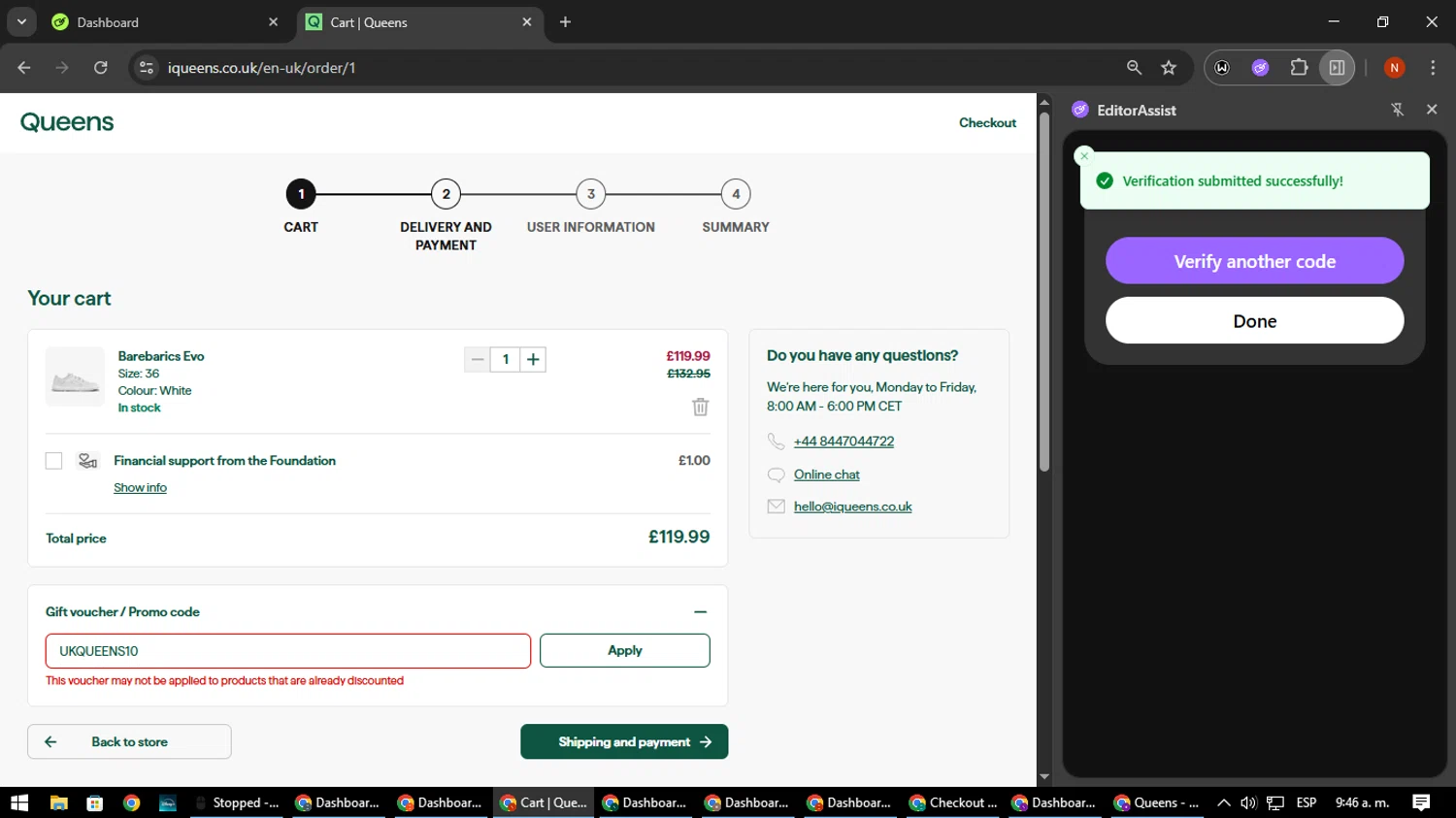Open Chrome from the taskbar pinned icon
The width and height of the screenshot is (1456, 818).
(131, 802)
